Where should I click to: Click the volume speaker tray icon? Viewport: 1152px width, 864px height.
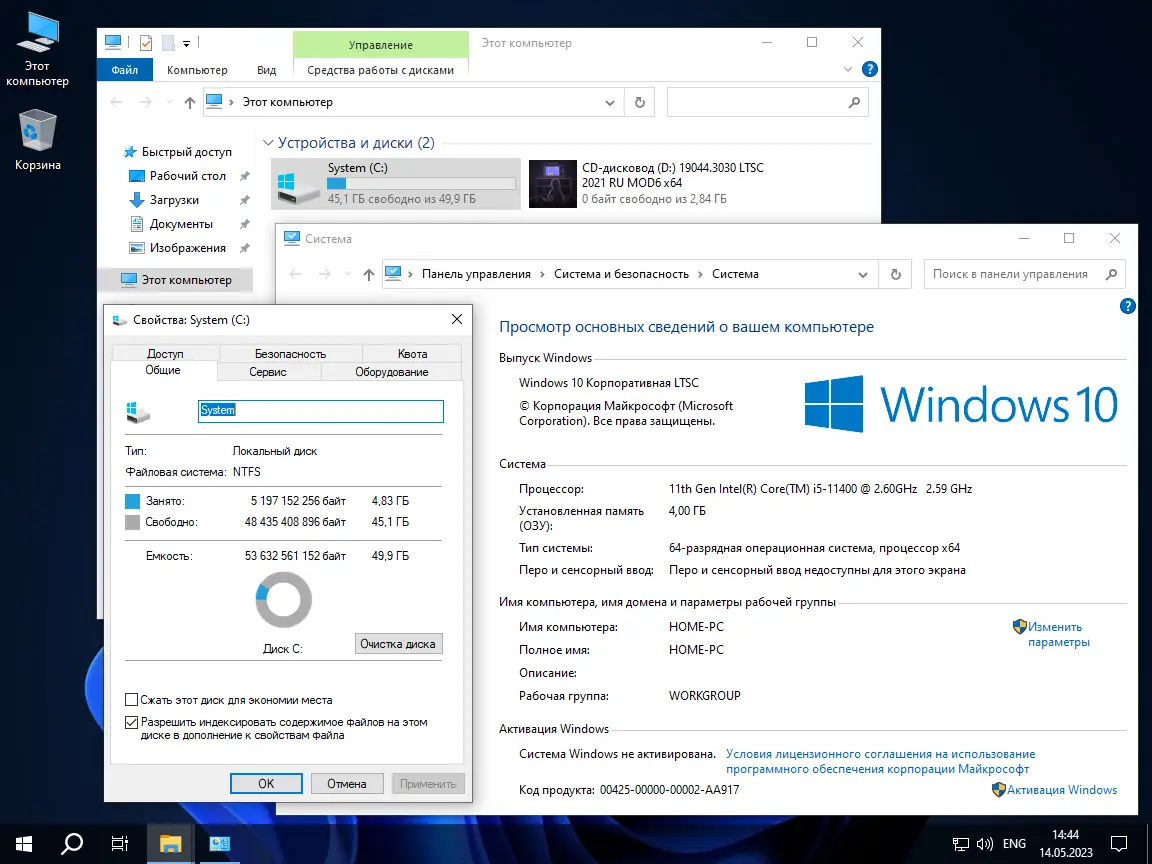984,844
